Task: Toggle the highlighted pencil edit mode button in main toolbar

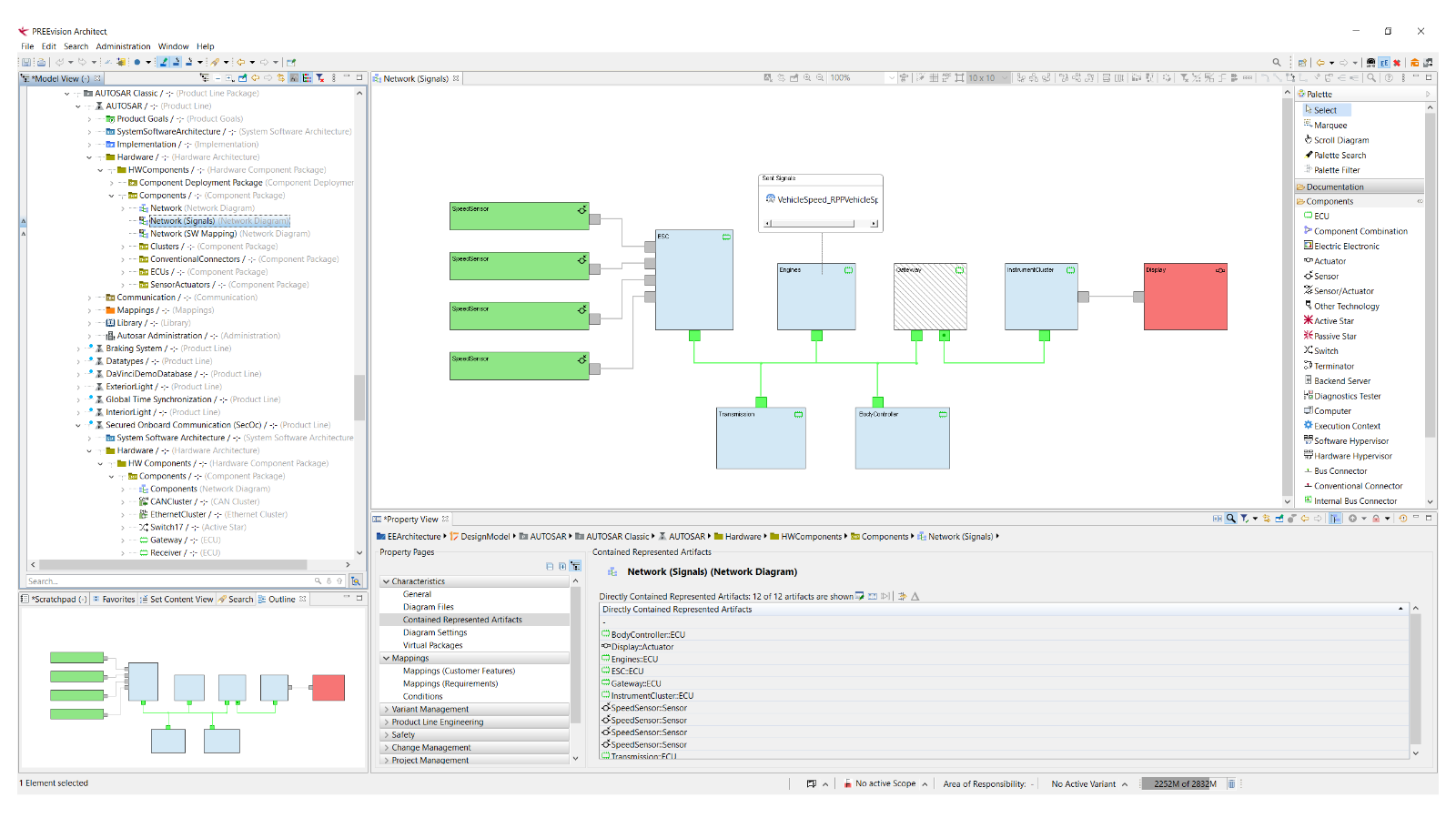Action: pos(164,63)
